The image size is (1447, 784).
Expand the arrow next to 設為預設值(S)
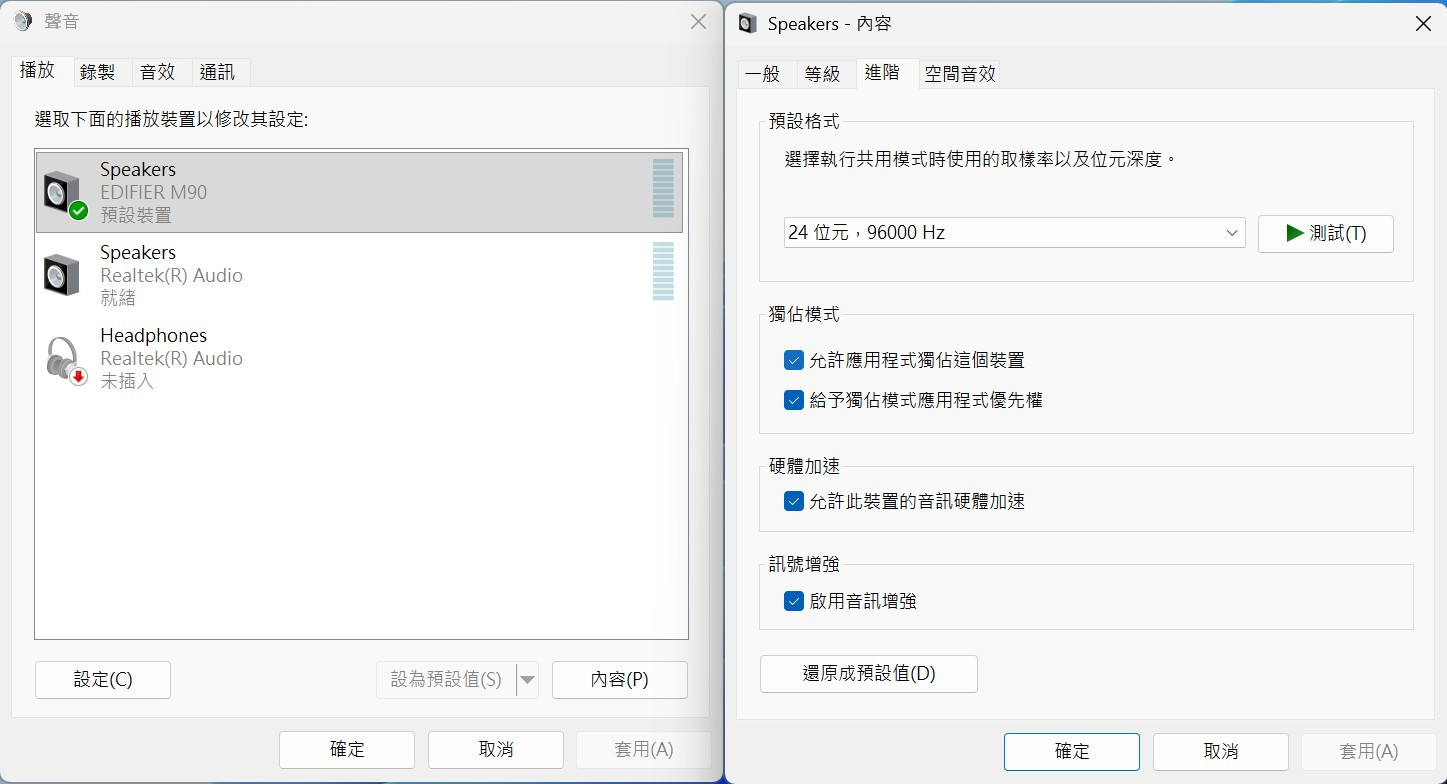pyautogui.click(x=528, y=680)
